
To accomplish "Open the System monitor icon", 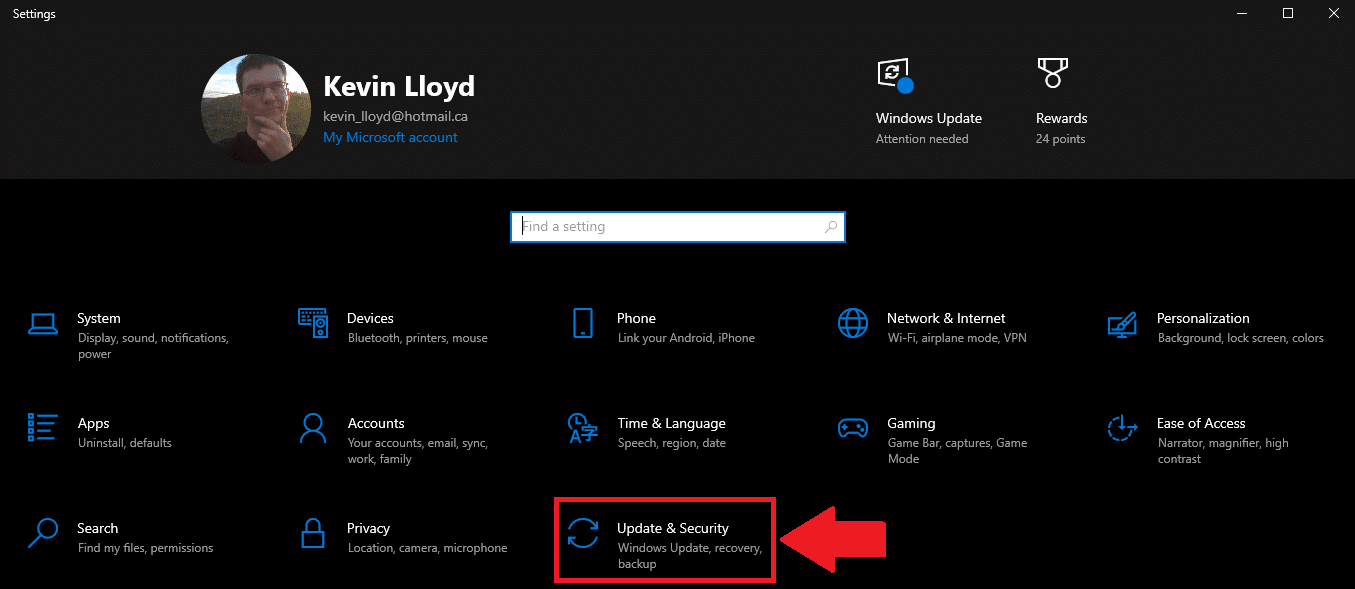I will coord(43,323).
